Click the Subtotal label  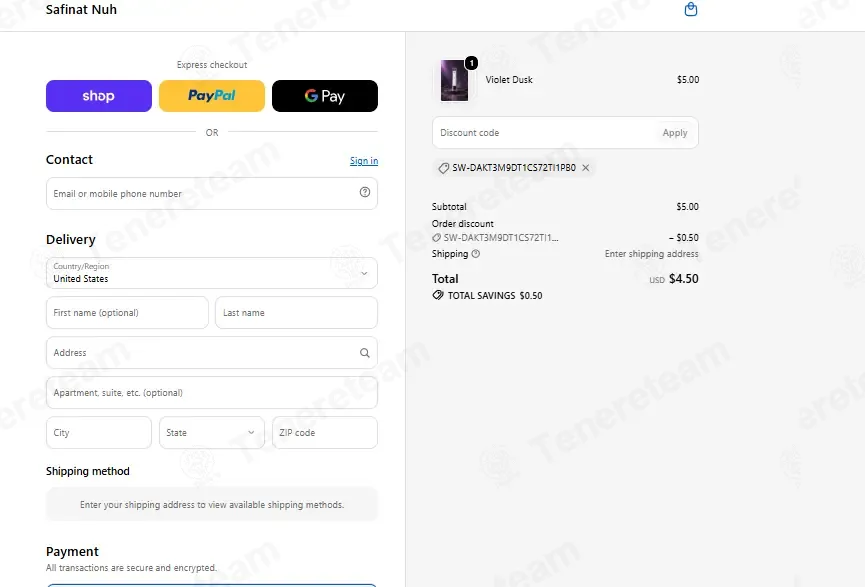(449, 207)
